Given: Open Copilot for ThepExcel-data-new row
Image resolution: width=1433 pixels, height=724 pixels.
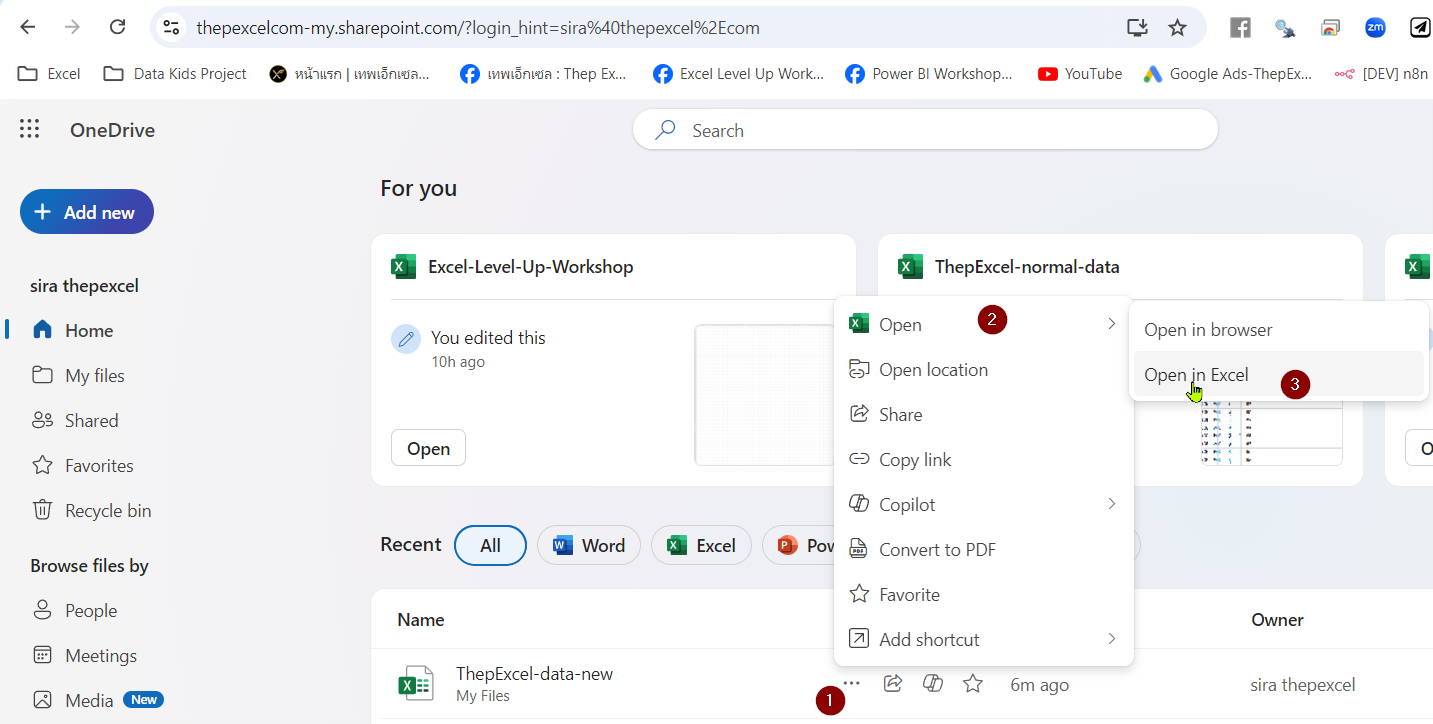Looking at the screenshot, I should (932, 683).
